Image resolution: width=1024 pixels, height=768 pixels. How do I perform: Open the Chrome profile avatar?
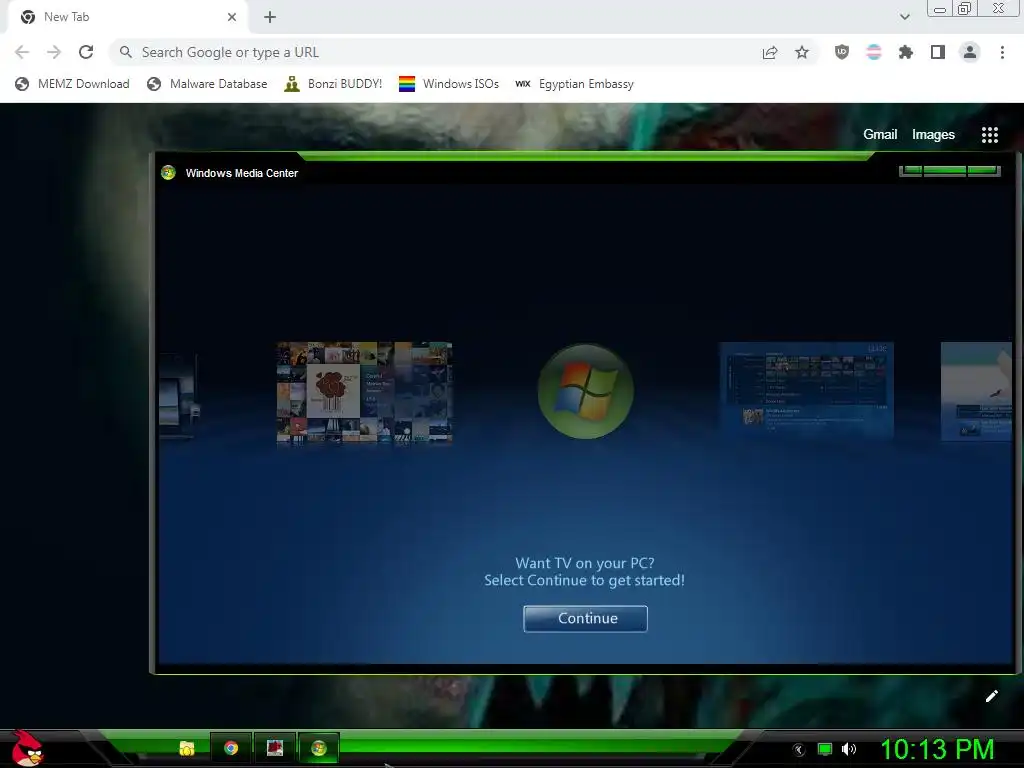pos(970,52)
